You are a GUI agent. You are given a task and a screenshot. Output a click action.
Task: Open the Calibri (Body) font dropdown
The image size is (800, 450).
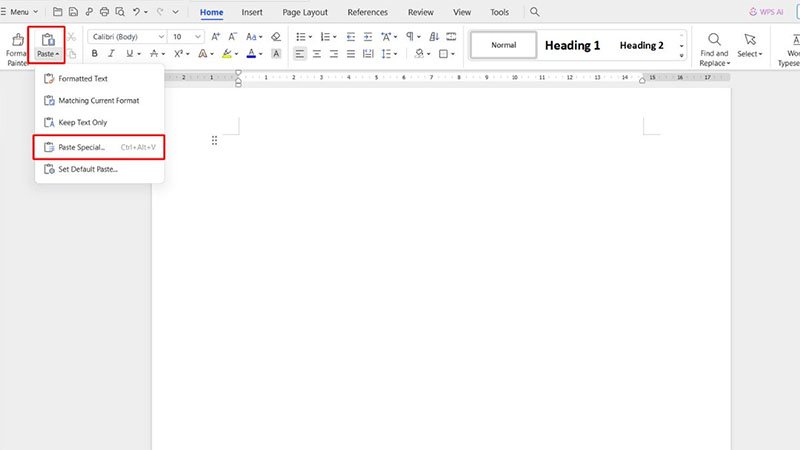coord(161,37)
